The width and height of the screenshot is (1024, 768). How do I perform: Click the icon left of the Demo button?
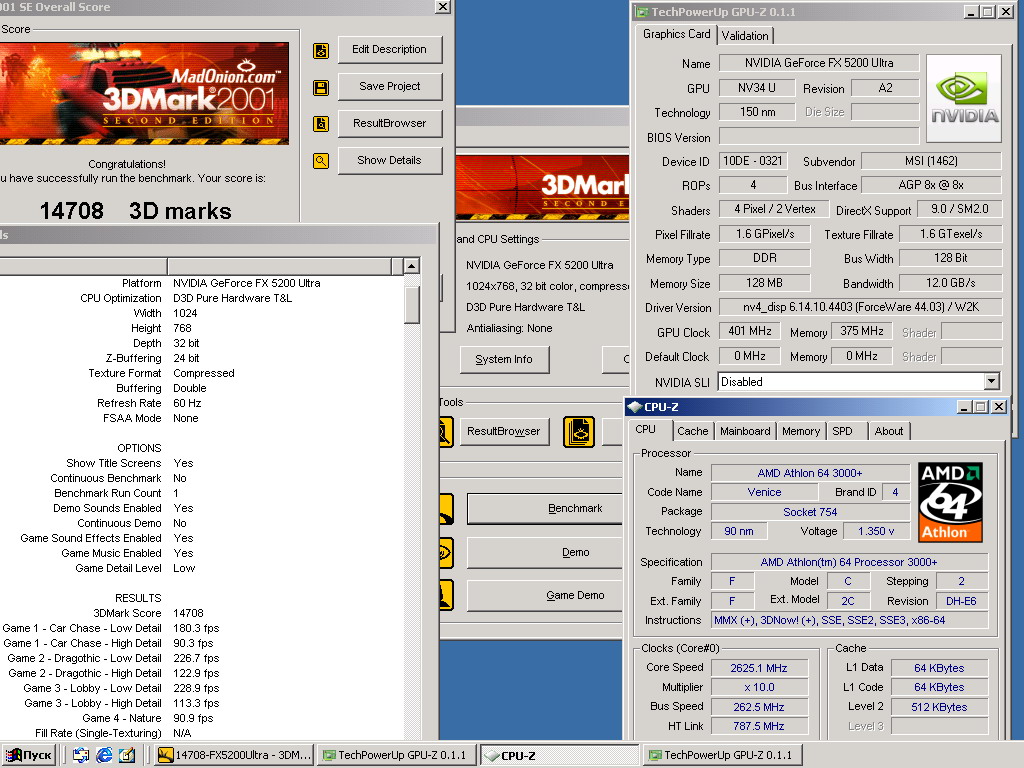pos(447,552)
